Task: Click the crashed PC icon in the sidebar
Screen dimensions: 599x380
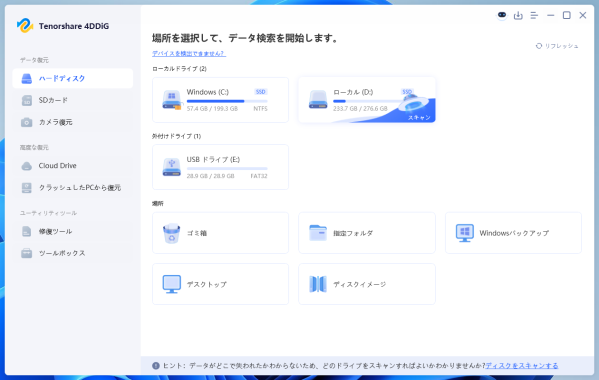Action: [26, 188]
